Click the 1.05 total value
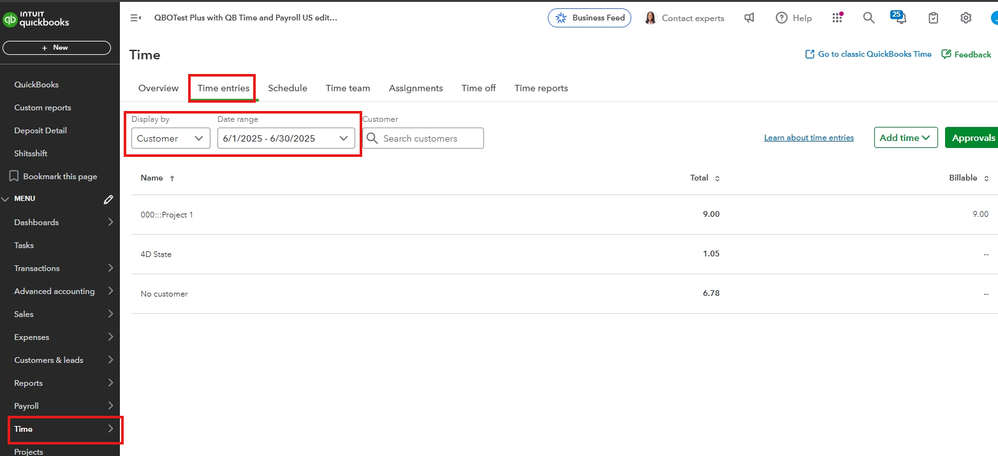Image resolution: width=998 pixels, height=456 pixels. point(712,254)
